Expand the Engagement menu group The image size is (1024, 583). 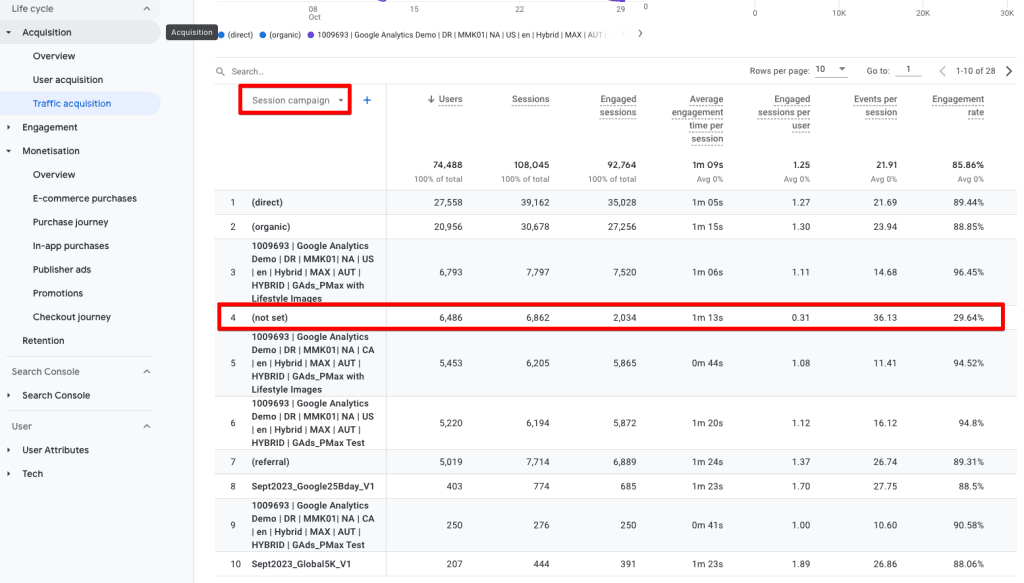[x=50, y=128]
